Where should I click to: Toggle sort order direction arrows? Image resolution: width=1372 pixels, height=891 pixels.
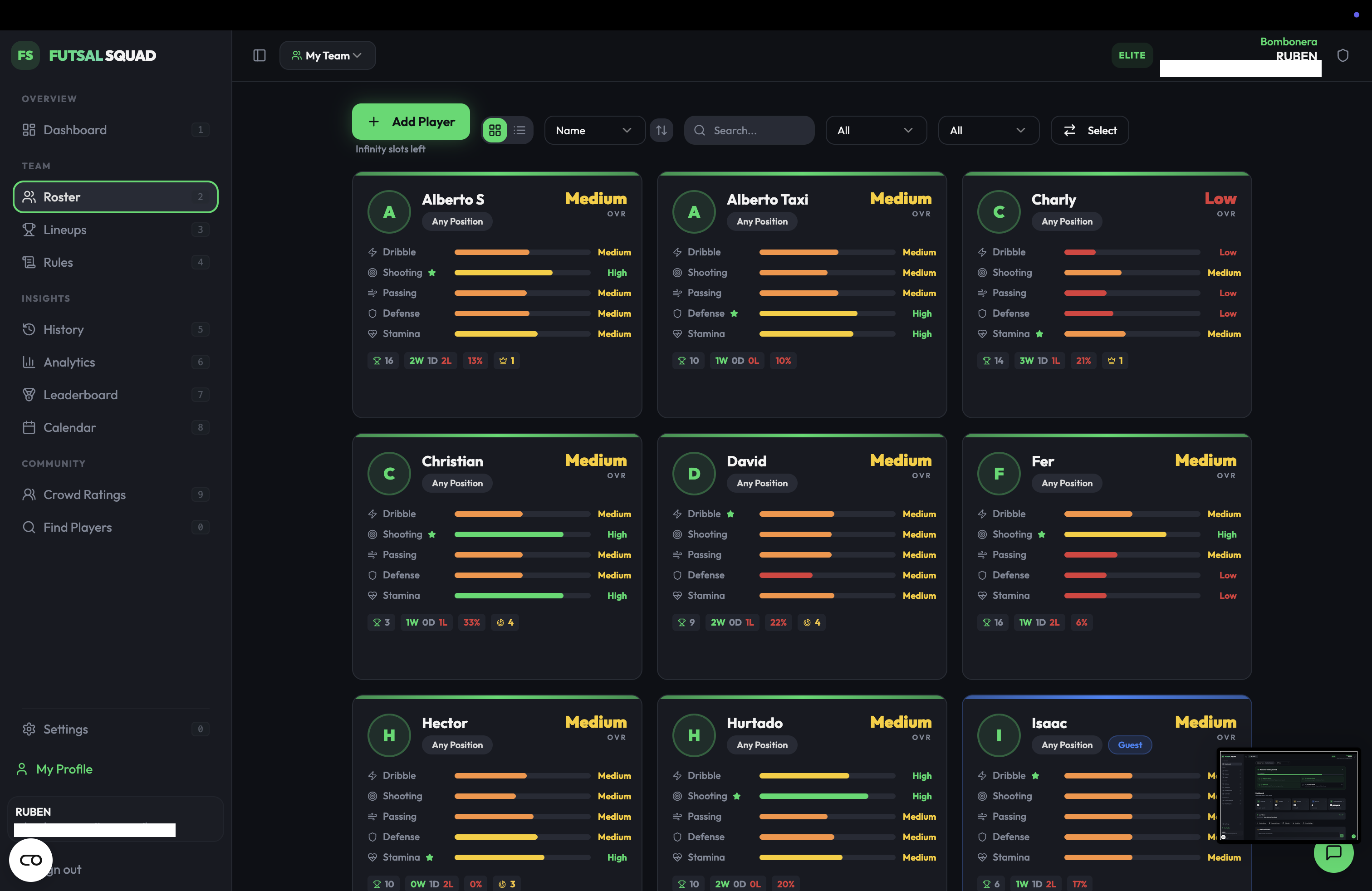pos(661,130)
